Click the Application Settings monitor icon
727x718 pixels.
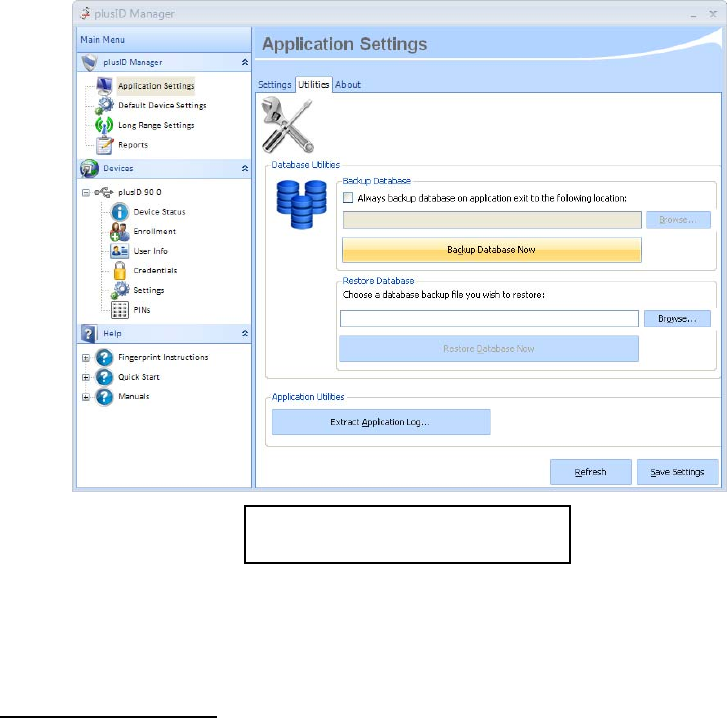[x=104, y=86]
